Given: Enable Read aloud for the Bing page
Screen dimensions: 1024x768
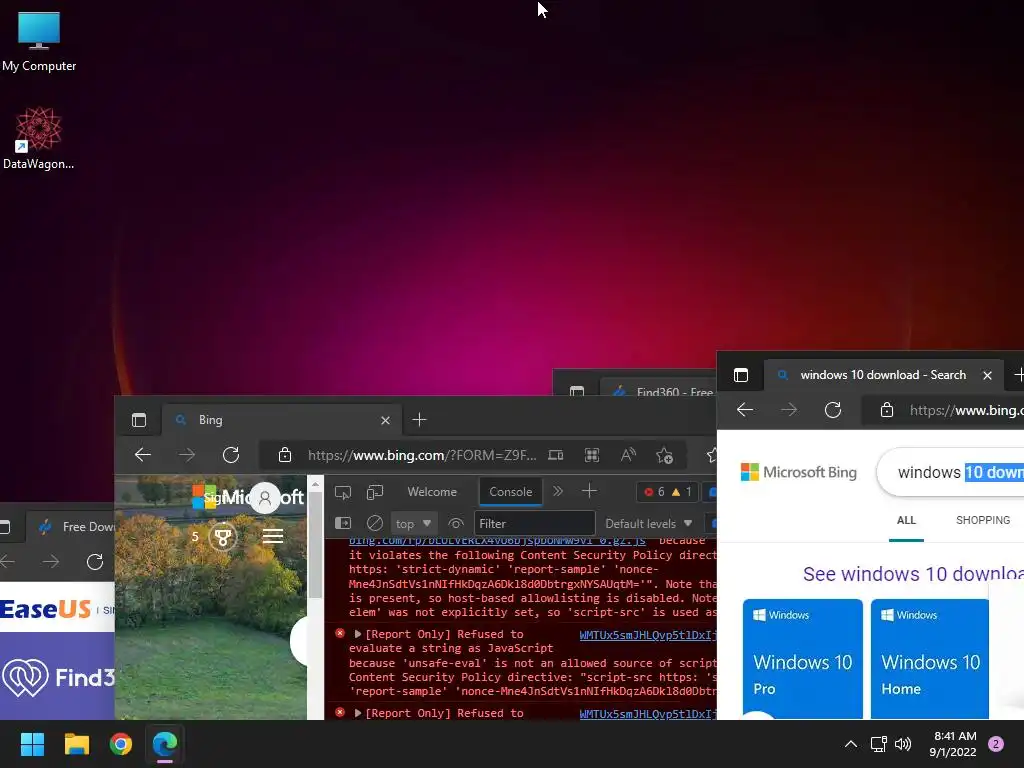Looking at the screenshot, I should 628,455.
